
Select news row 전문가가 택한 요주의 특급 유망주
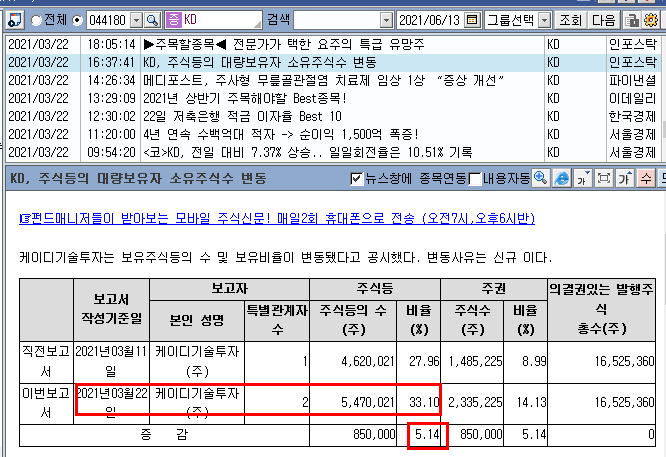[333, 44]
